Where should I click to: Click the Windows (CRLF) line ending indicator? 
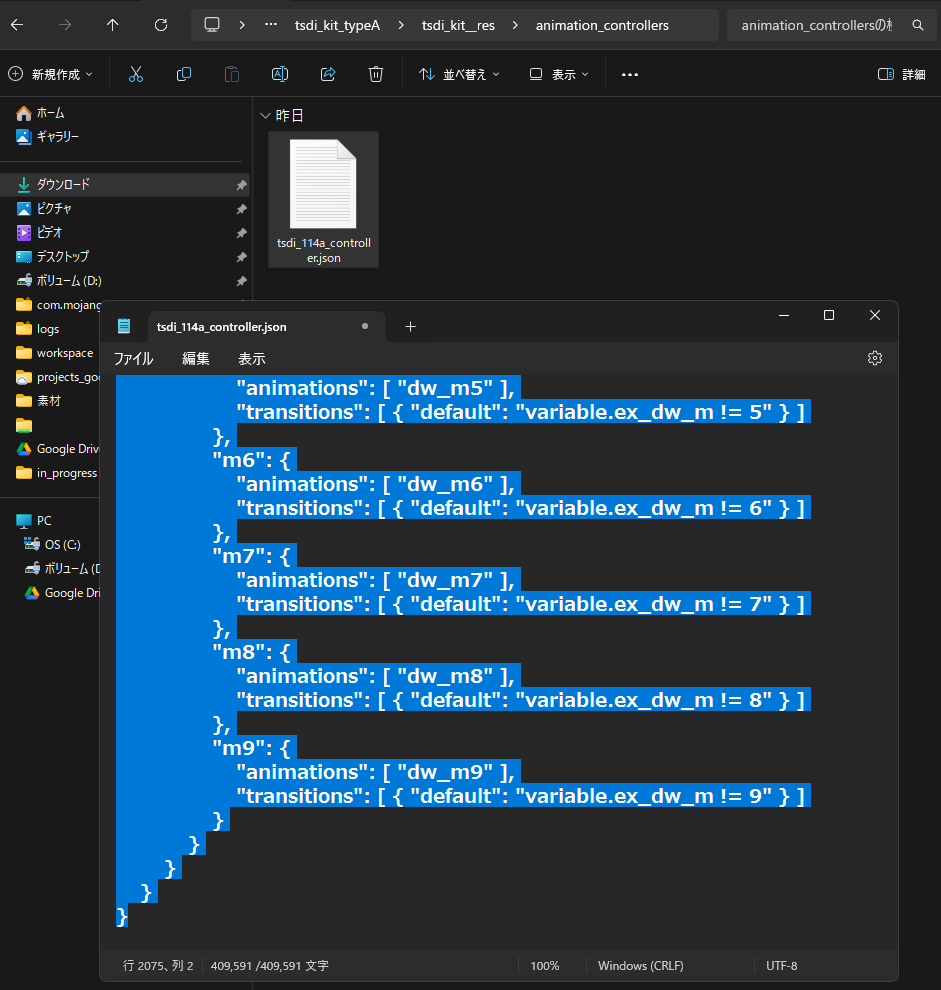click(640, 966)
